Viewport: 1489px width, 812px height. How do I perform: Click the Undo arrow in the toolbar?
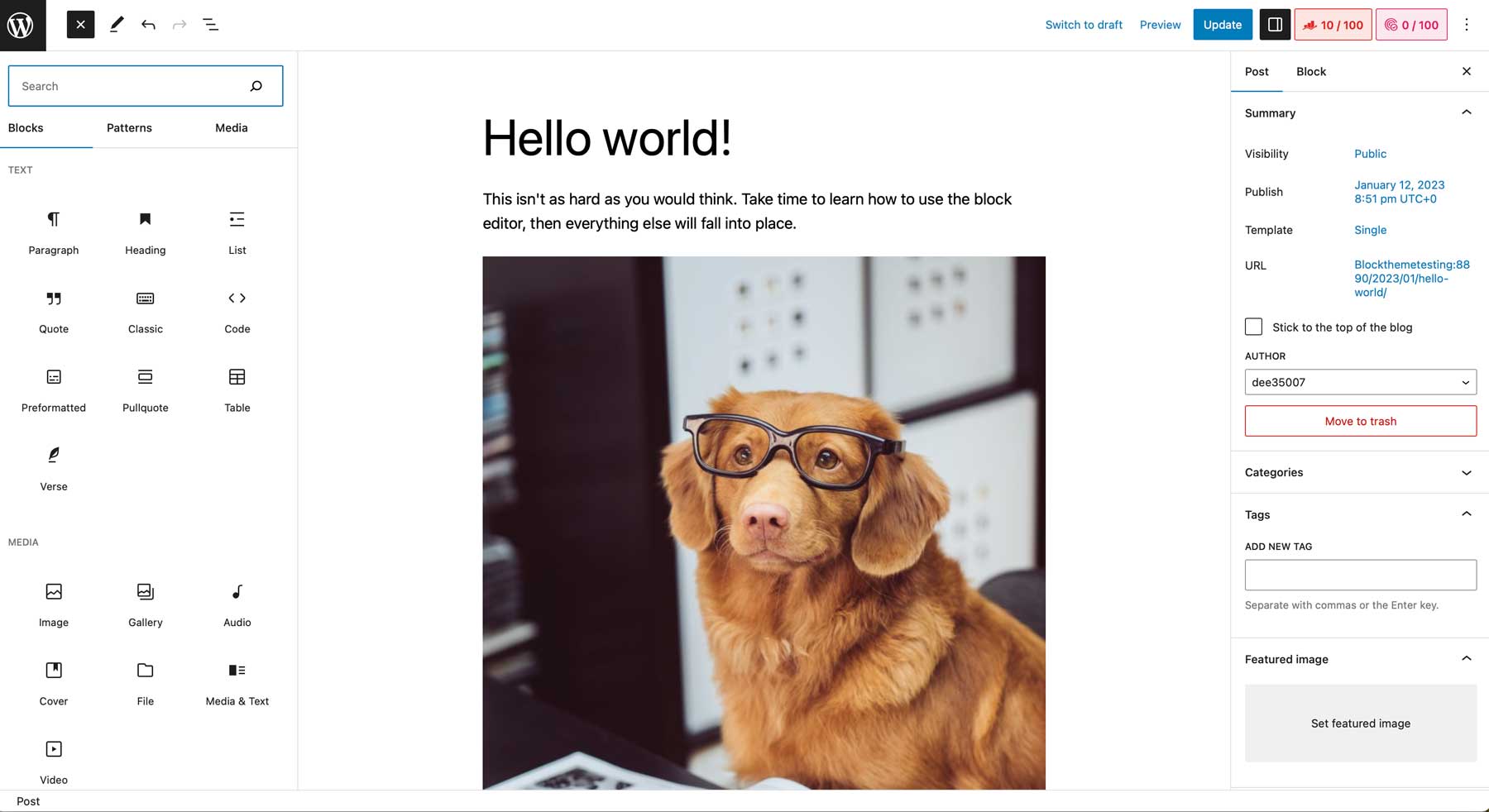click(x=148, y=25)
